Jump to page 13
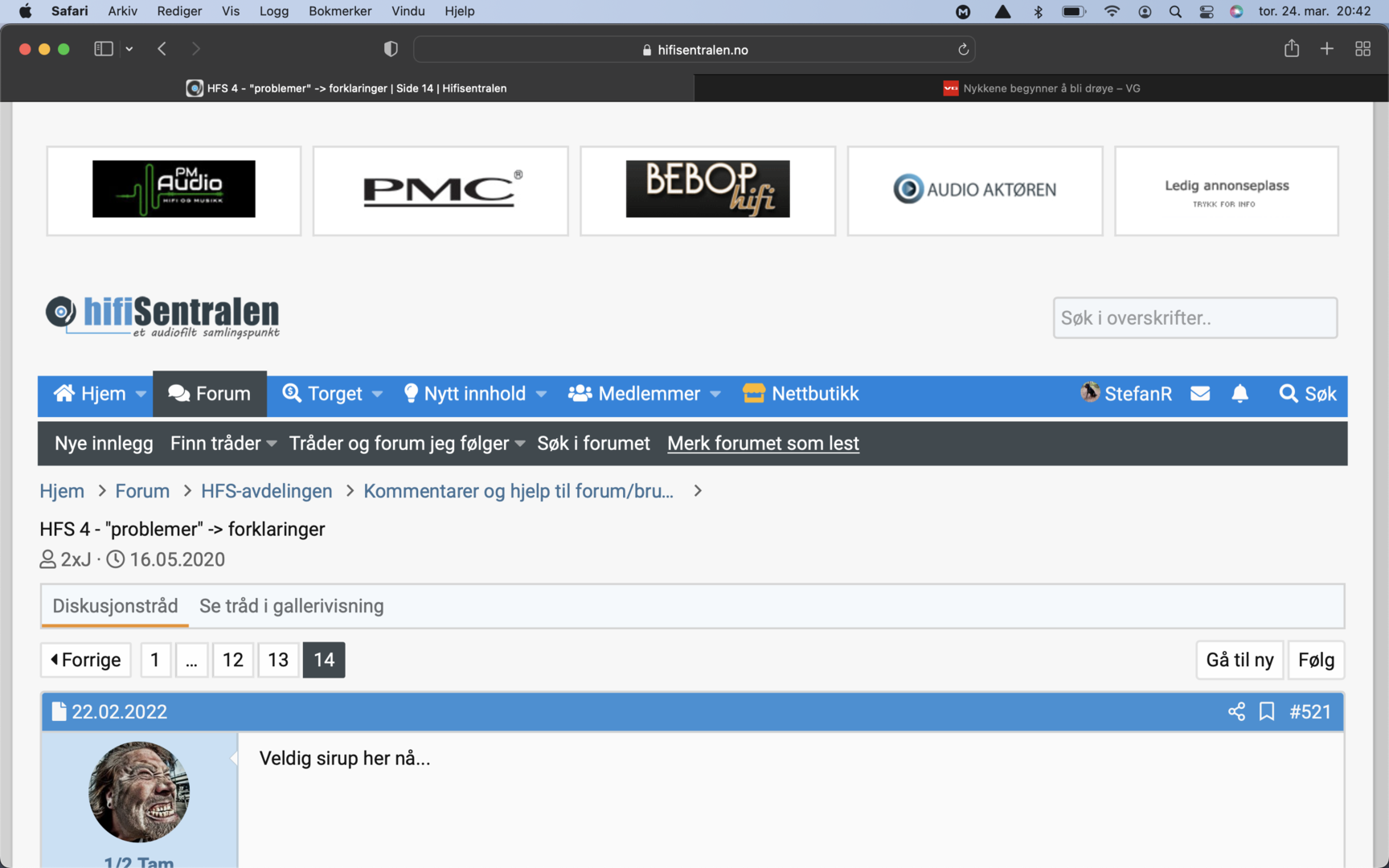 (278, 660)
